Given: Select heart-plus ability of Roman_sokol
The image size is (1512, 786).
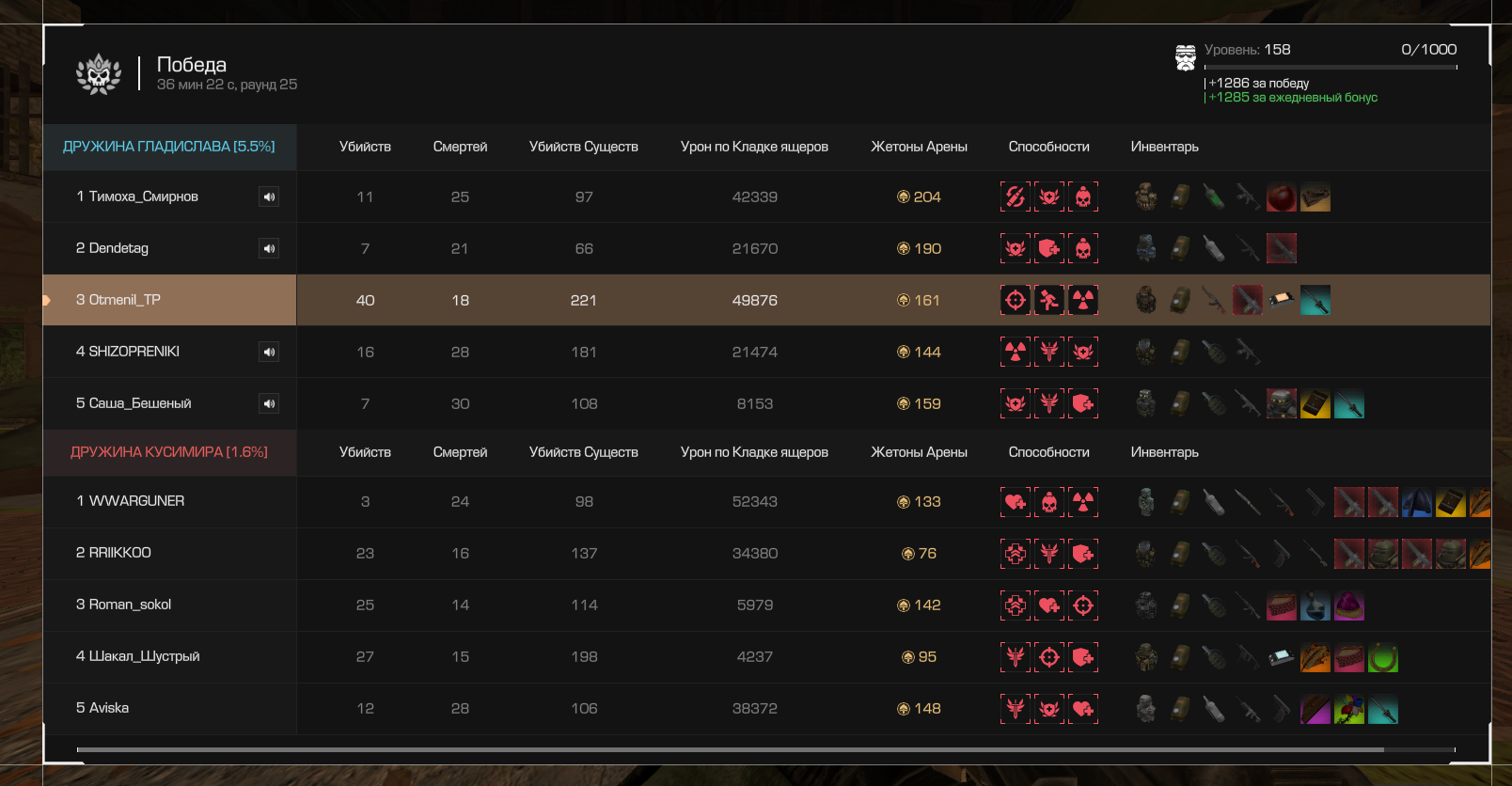Looking at the screenshot, I should (x=1049, y=605).
